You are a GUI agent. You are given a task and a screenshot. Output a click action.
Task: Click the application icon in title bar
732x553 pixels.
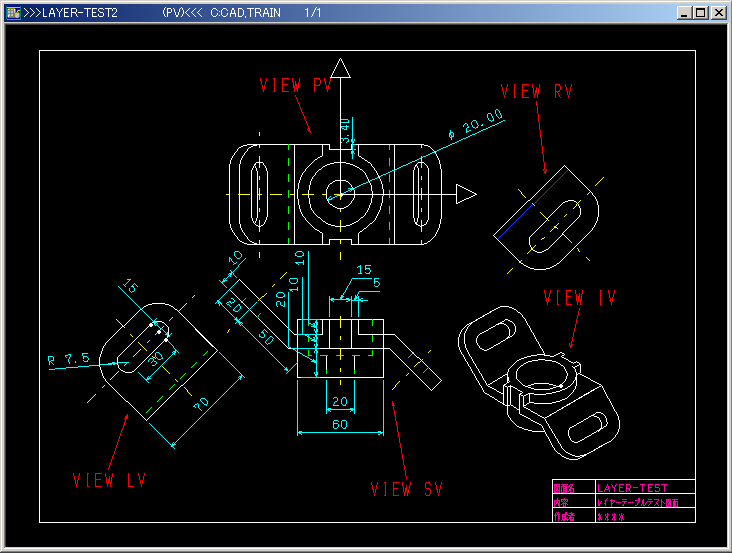pyautogui.click(x=12, y=13)
